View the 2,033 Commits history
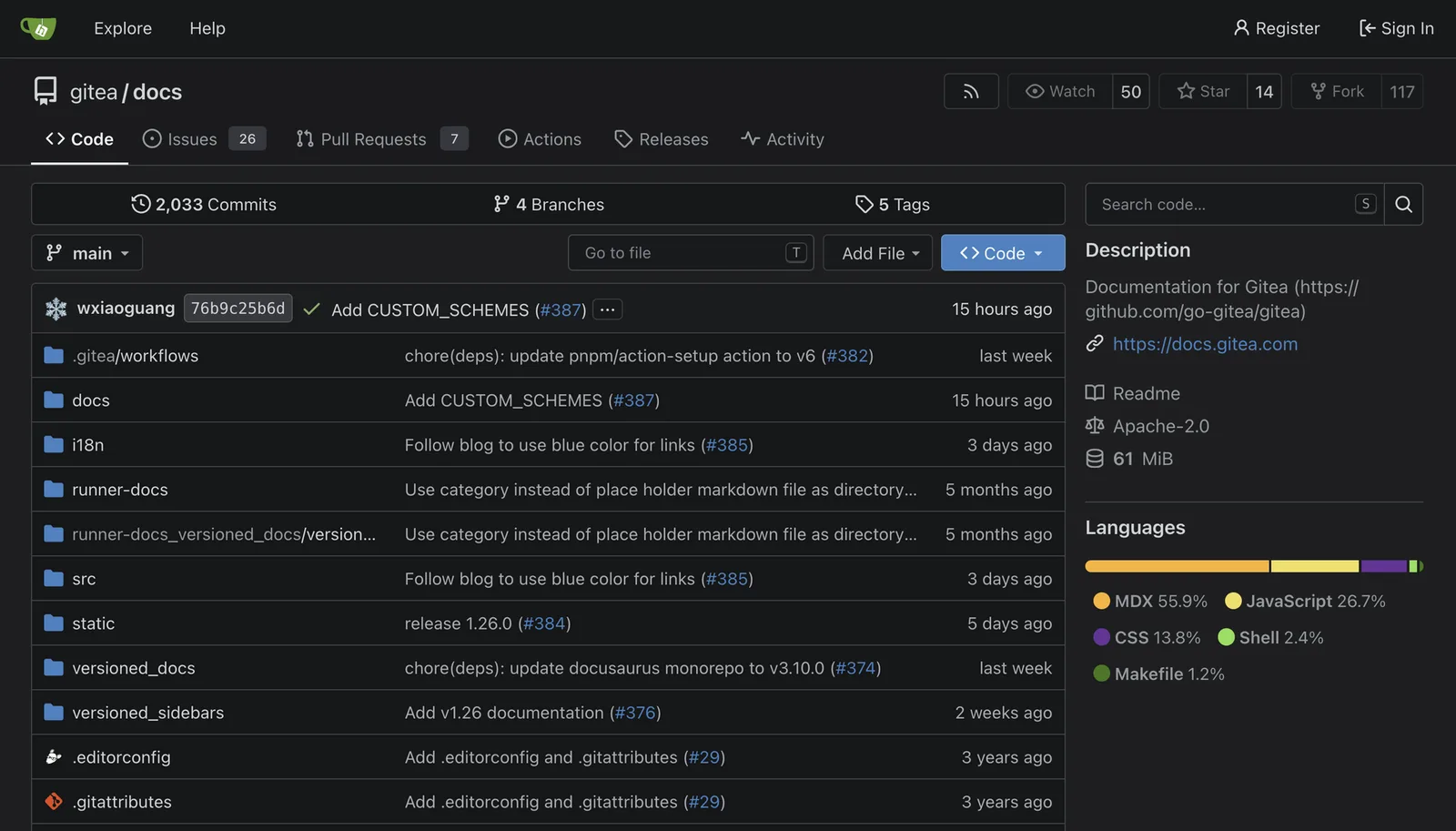 click(204, 204)
